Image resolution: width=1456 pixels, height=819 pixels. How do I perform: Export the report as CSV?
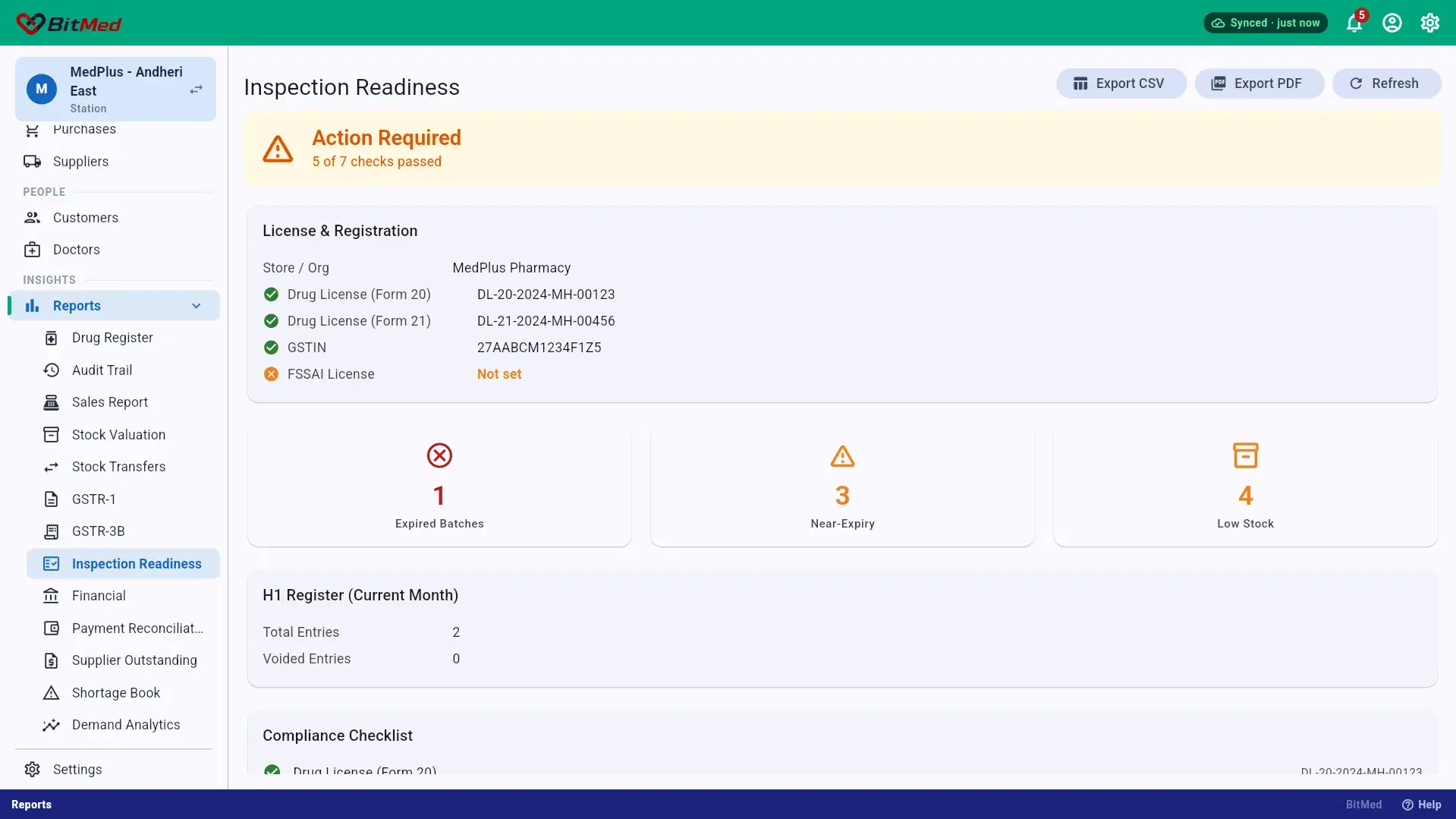pyautogui.click(x=1121, y=83)
